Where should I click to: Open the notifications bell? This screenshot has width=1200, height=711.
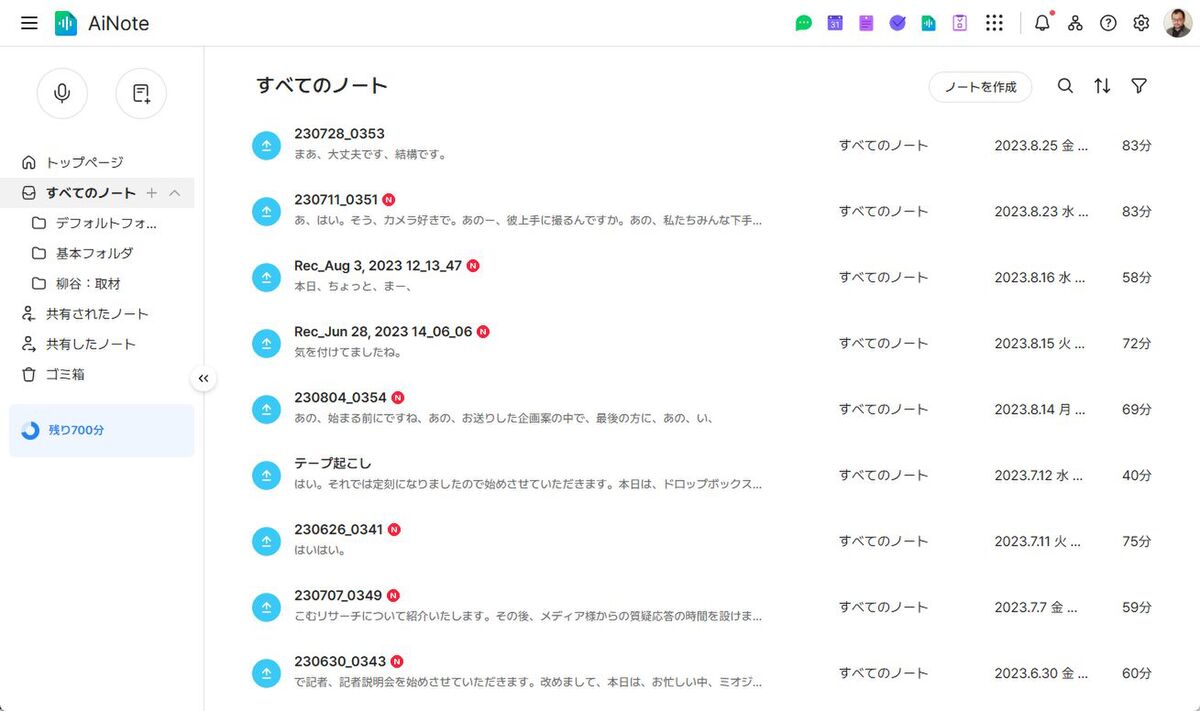pos(1042,23)
